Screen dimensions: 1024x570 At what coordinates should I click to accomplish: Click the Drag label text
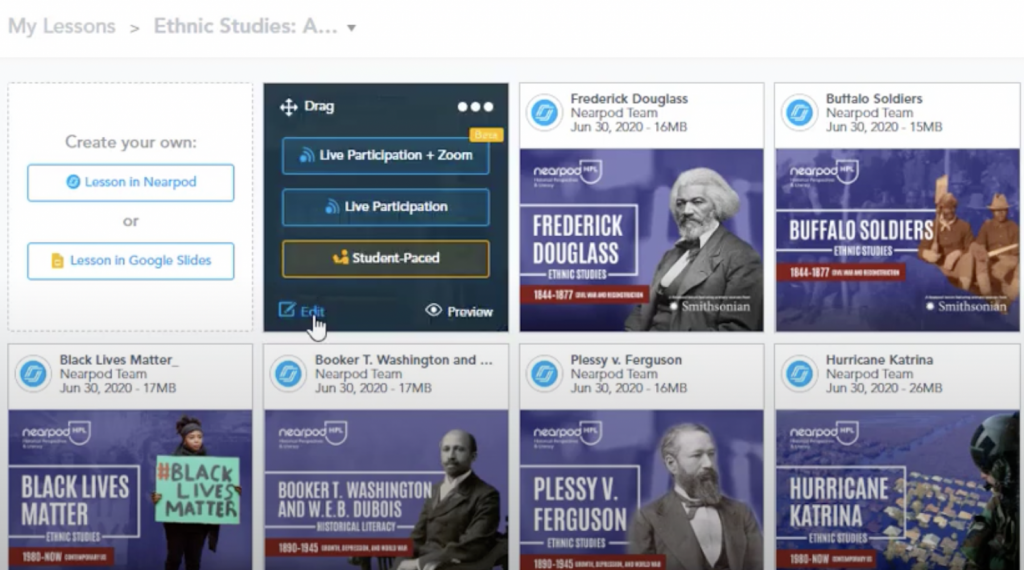tap(319, 106)
